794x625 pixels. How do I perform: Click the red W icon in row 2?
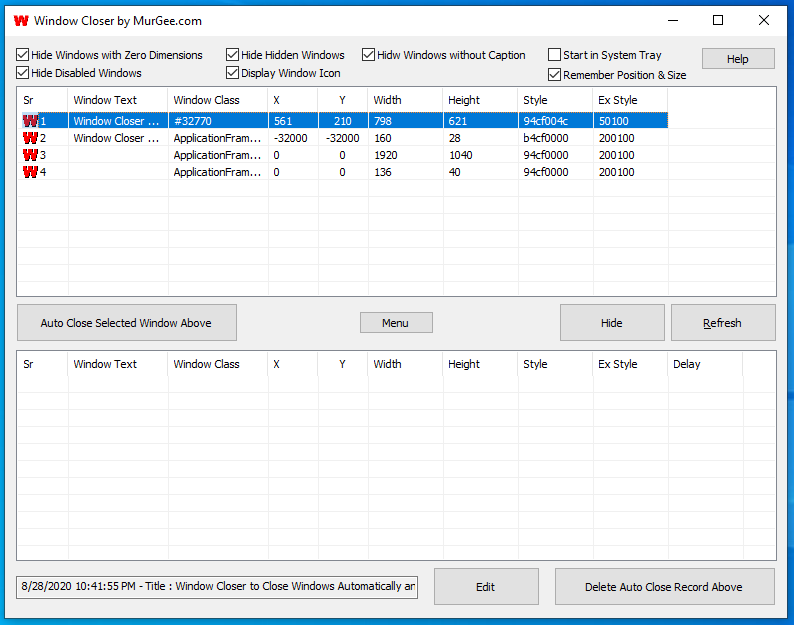(30, 138)
